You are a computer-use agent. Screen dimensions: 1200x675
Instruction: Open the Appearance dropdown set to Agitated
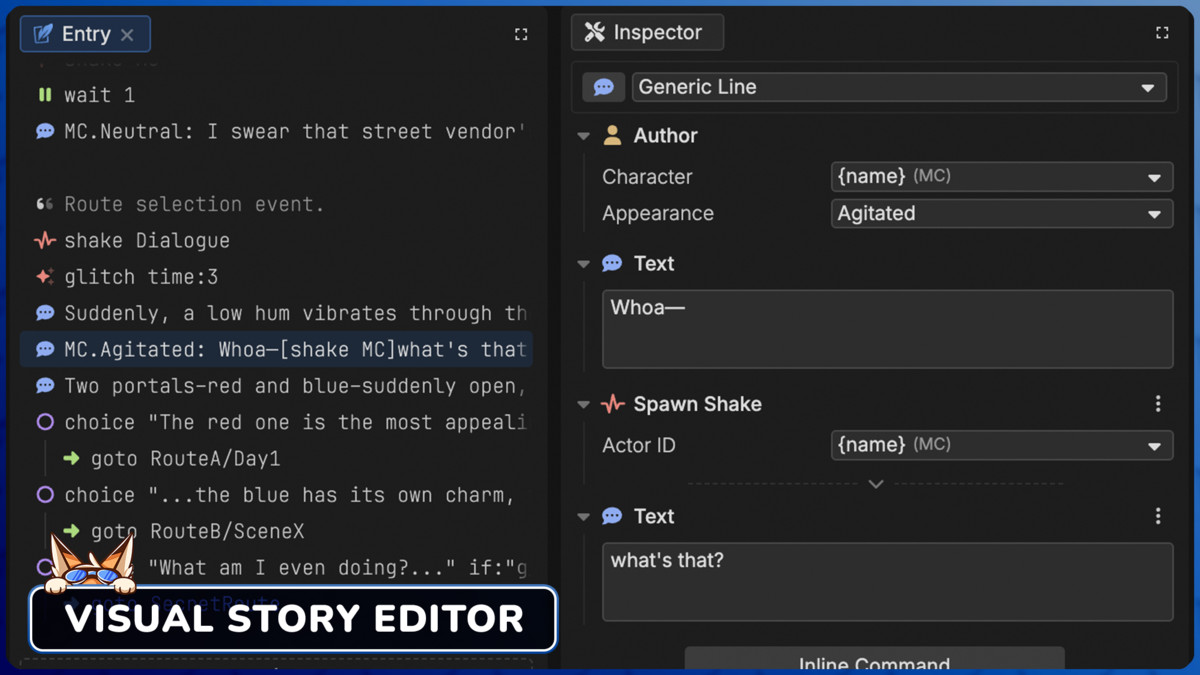click(1000, 213)
